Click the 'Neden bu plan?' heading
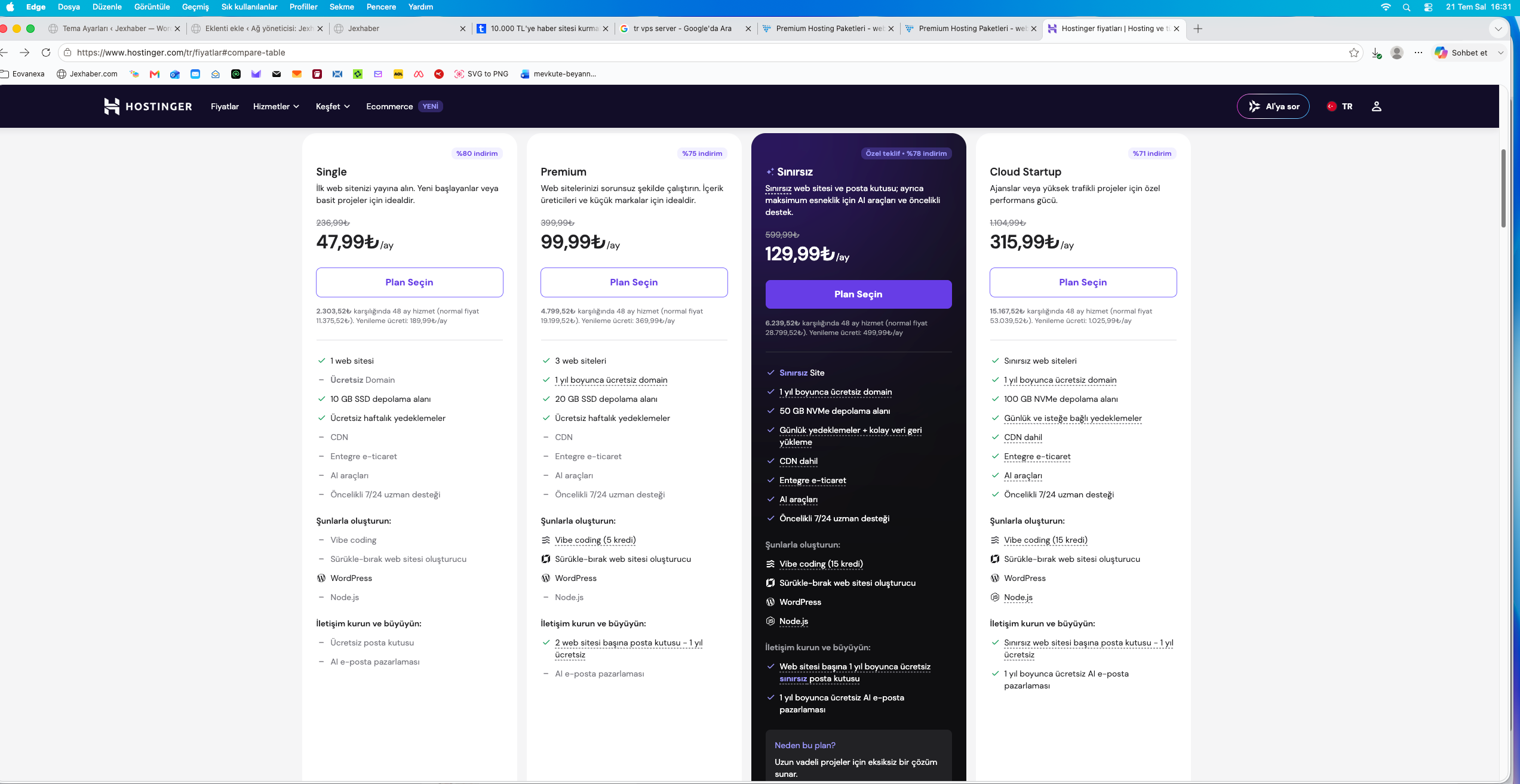Screen dimensions: 1520x784 click(x=804, y=745)
